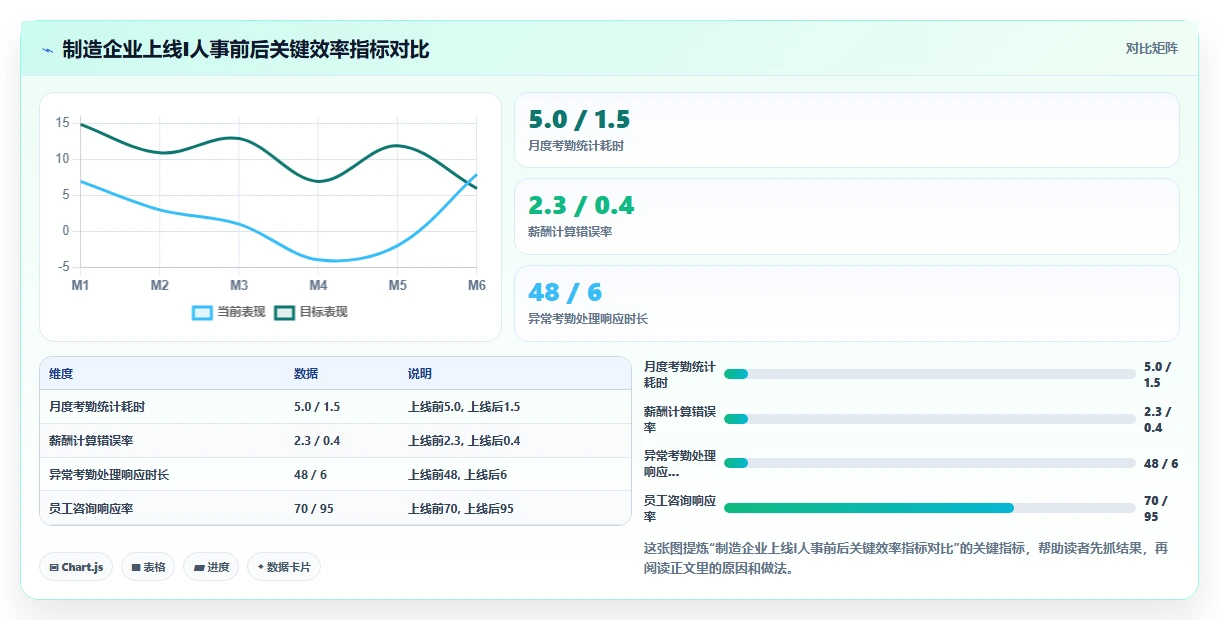Open the 异常考勤处理响应时长 48 / 6 card
This screenshot has width=1219, height=620.
(846, 303)
